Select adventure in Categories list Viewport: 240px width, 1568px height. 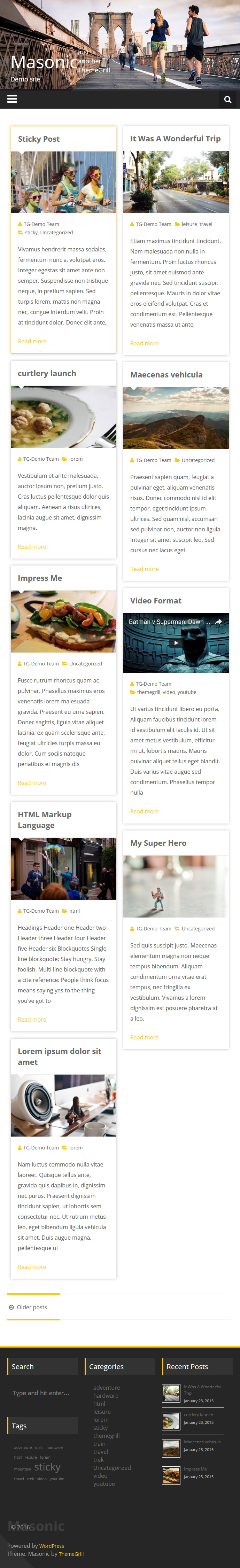pos(107,1387)
